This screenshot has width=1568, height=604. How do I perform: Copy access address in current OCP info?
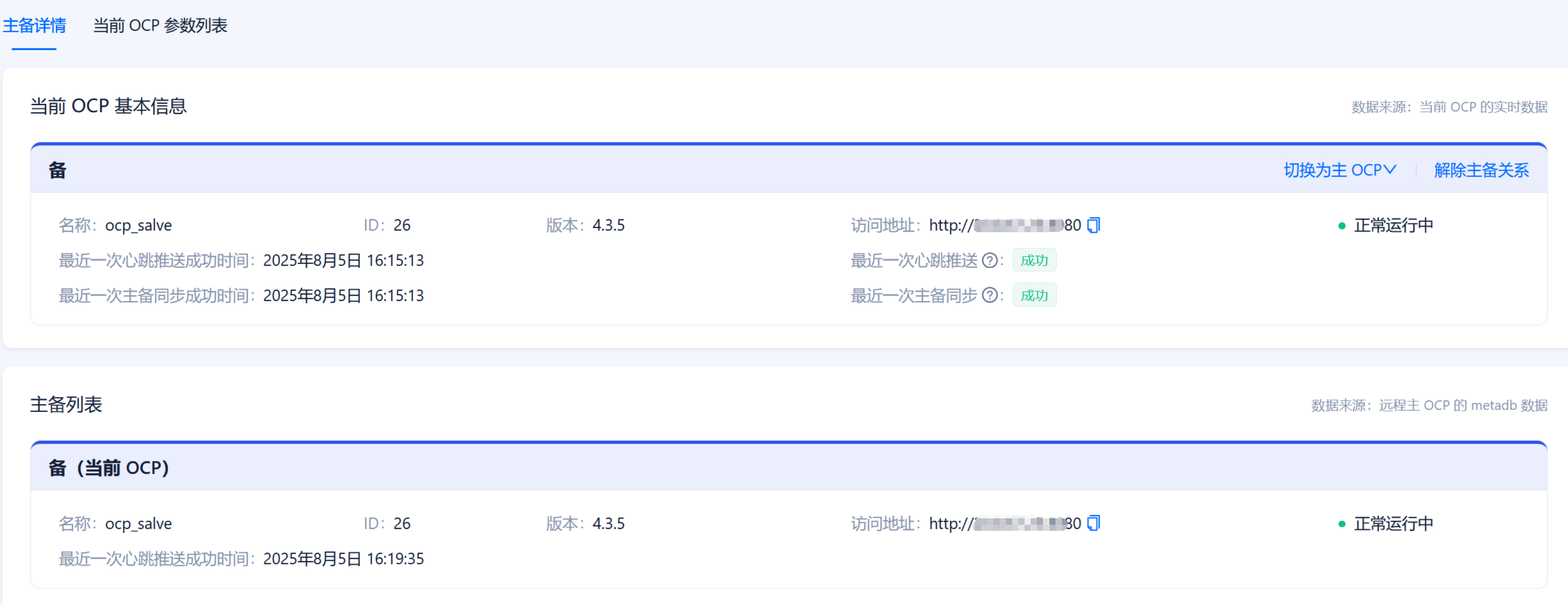coord(1094,225)
